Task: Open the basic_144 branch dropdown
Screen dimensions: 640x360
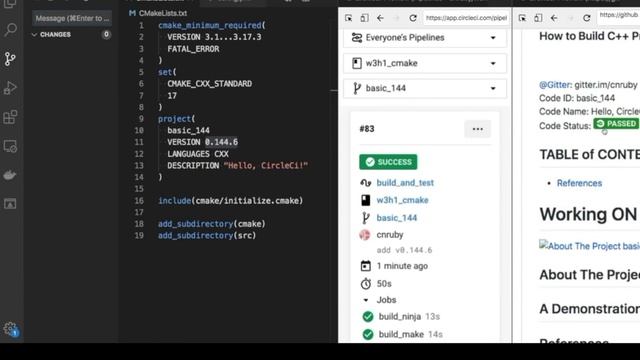Action: [425, 88]
